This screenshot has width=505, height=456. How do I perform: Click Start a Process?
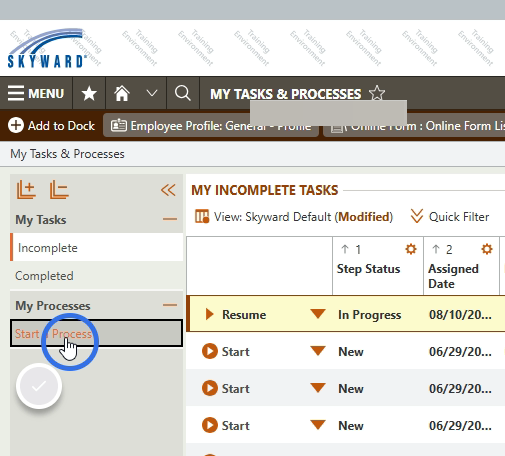pyautogui.click(x=96, y=333)
